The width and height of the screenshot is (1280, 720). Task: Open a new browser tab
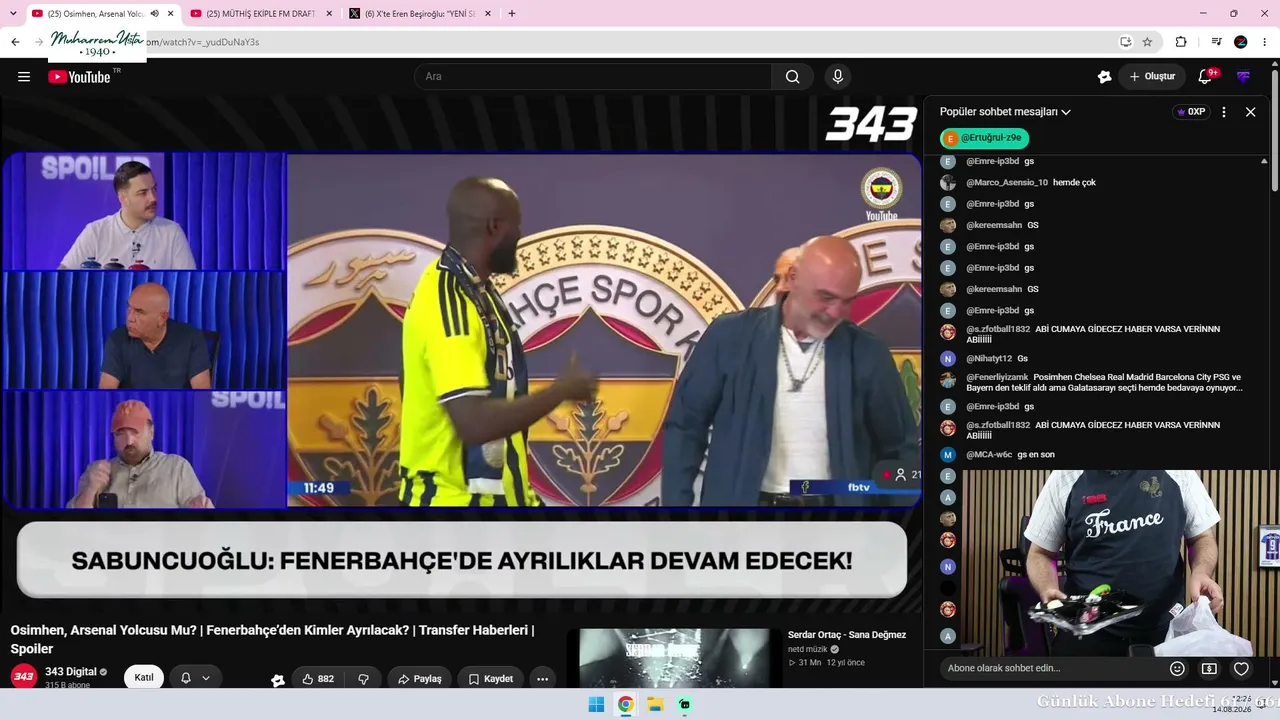pyautogui.click(x=512, y=14)
